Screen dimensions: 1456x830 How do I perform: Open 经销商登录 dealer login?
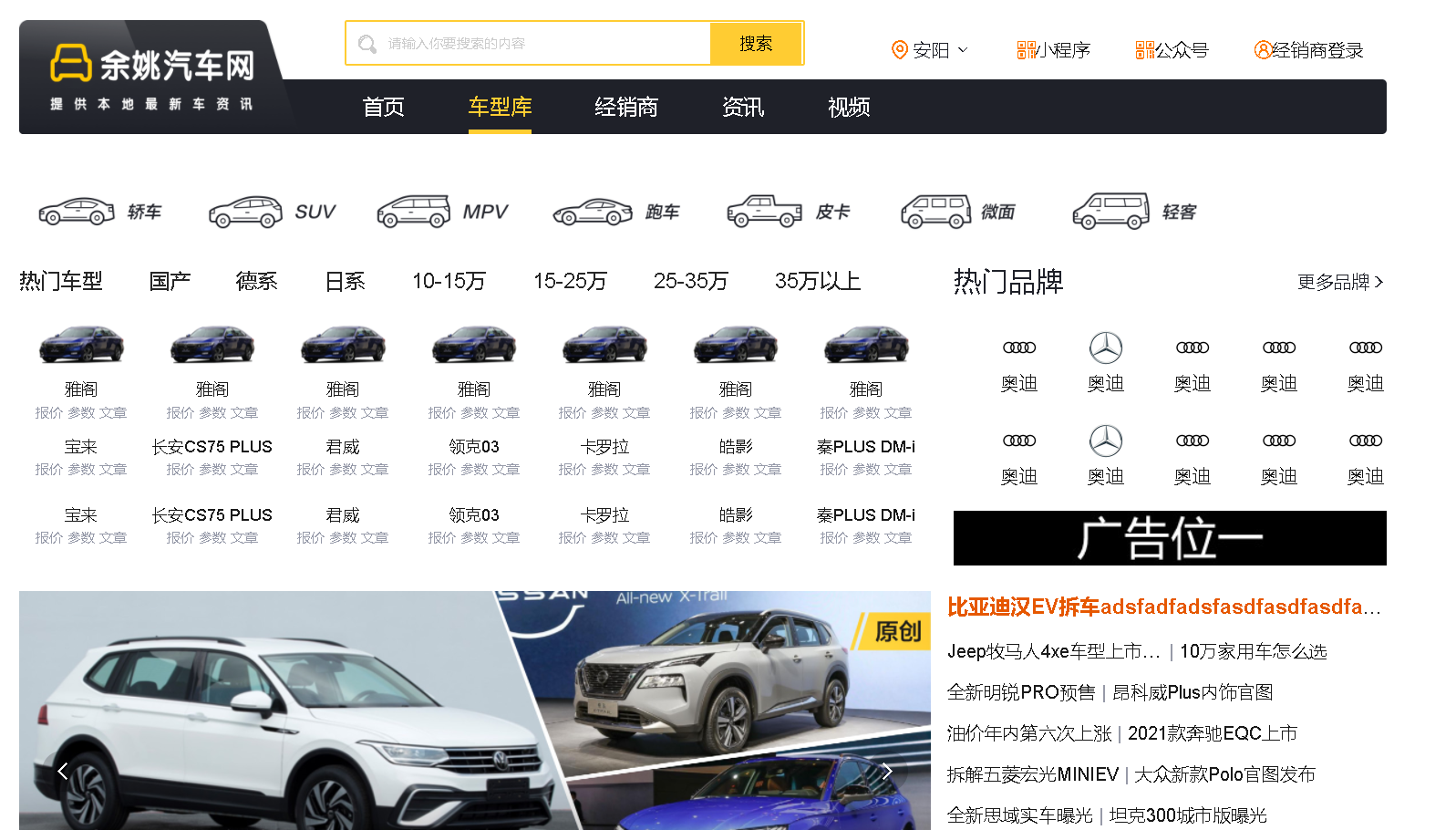(x=1308, y=50)
